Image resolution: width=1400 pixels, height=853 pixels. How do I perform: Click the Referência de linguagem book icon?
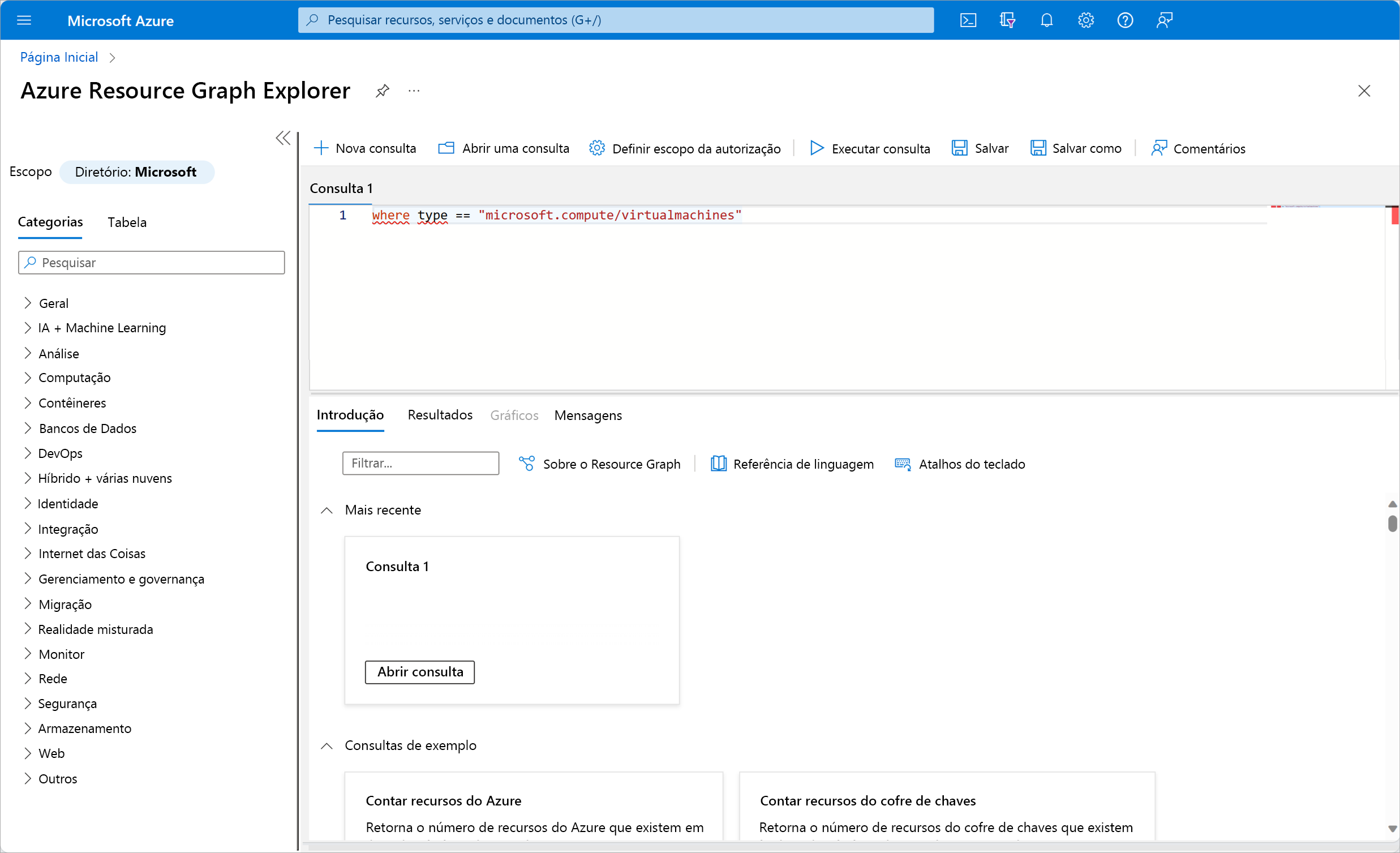[x=718, y=464]
